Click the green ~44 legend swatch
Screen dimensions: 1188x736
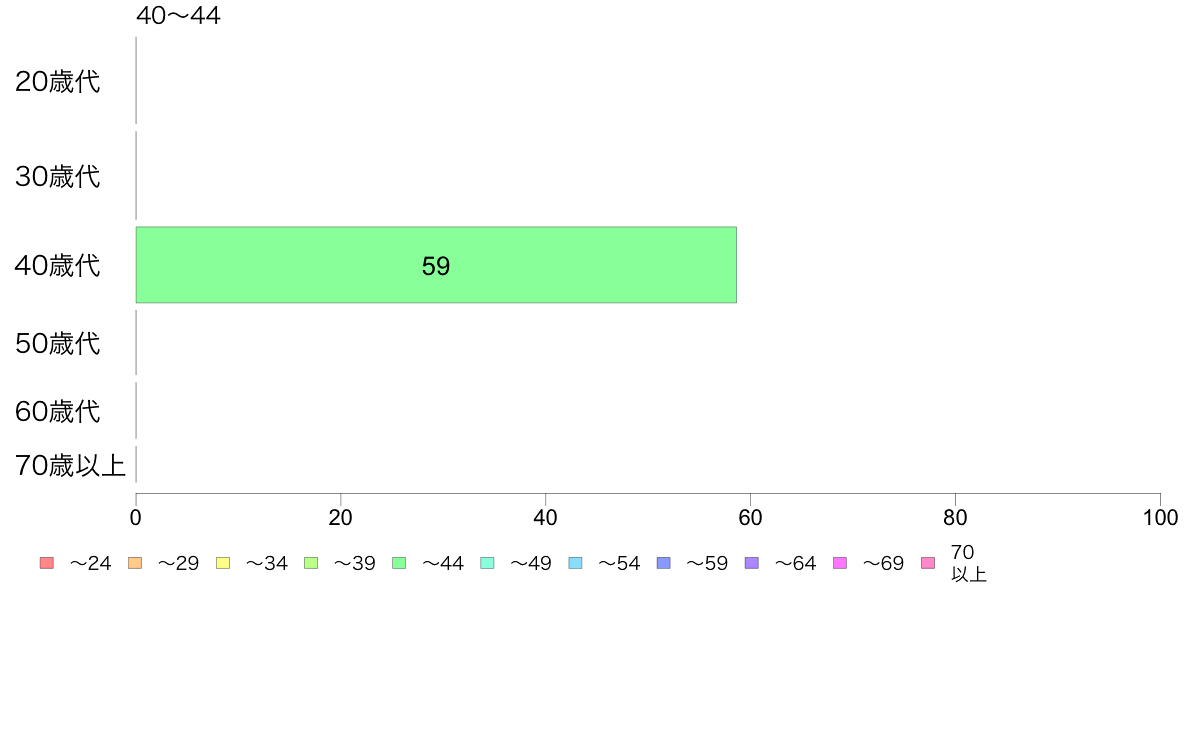click(399, 563)
